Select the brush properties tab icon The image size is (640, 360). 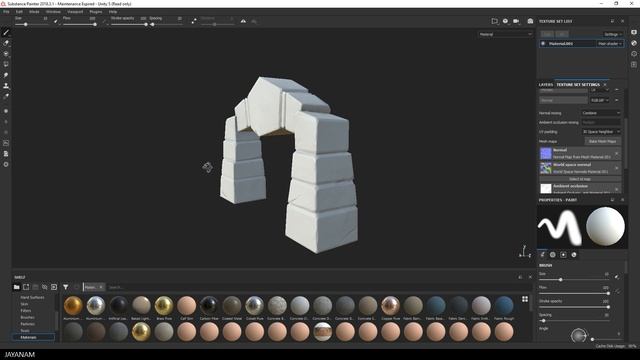pos(542,255)
